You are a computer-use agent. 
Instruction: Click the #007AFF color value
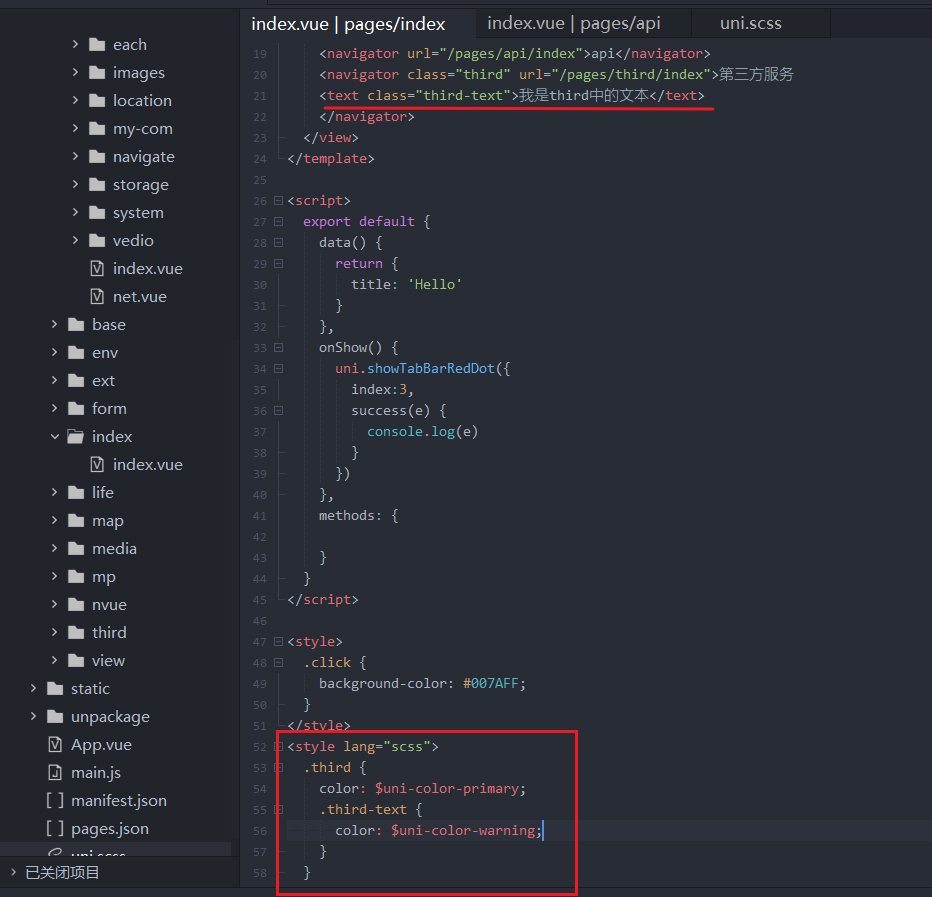tap(490, 684)
